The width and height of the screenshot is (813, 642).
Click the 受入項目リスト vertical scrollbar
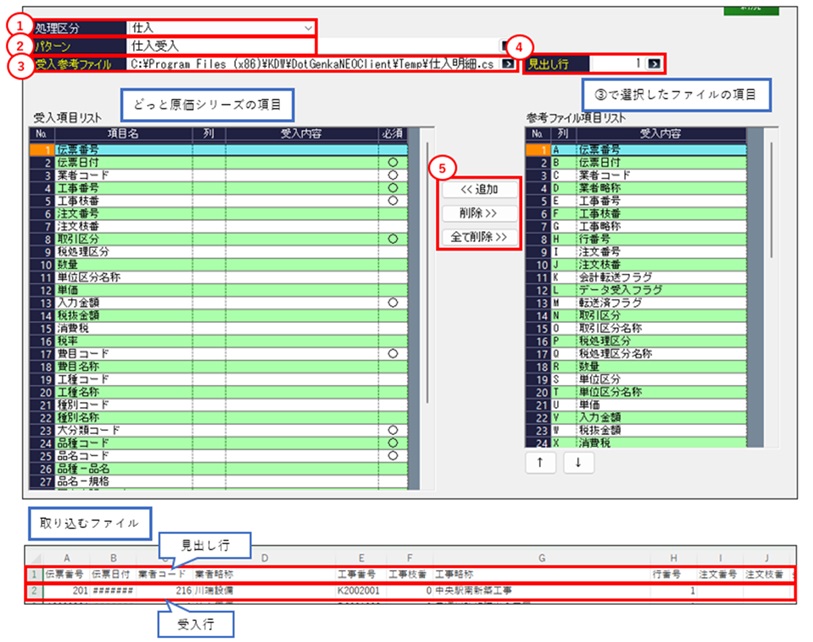click(x=414, y=300)
